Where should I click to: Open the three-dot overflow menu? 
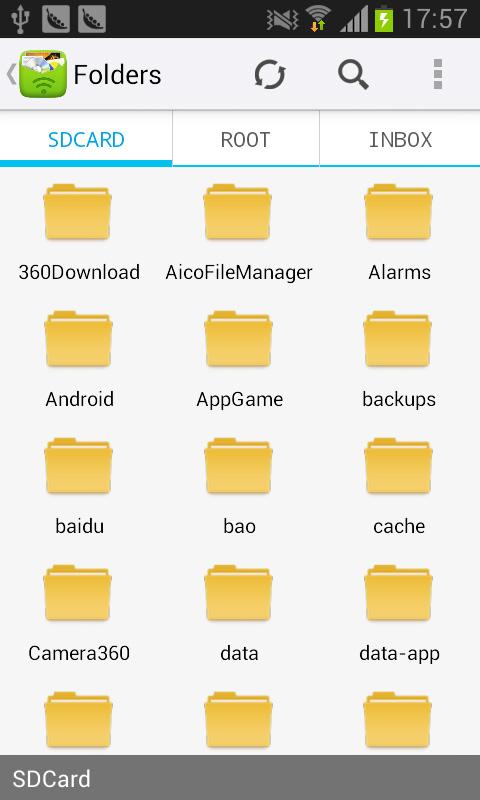(x=438, y=74)
